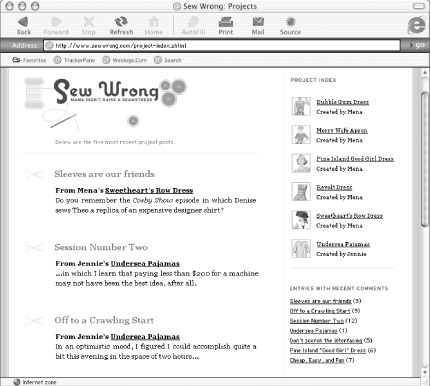Open 'Undersea Pajamas' recent comments link

pos(313,331)
